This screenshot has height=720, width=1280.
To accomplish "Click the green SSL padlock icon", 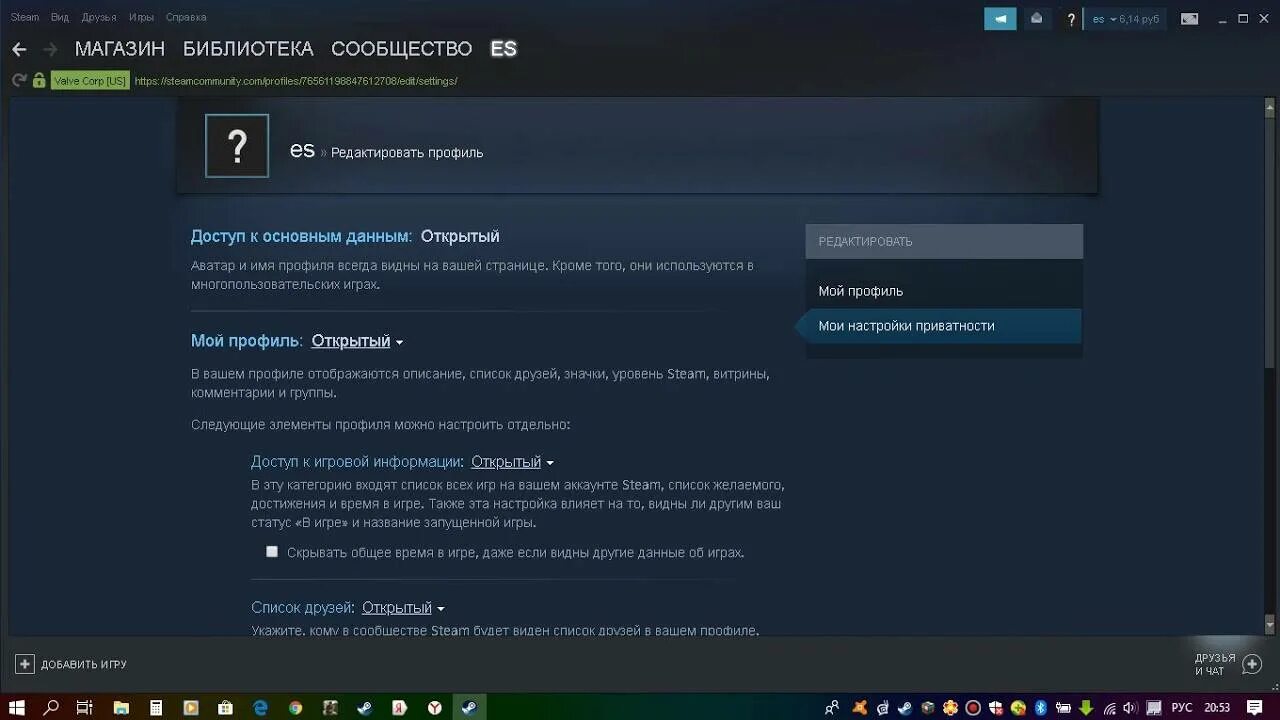I will [39, 80].
